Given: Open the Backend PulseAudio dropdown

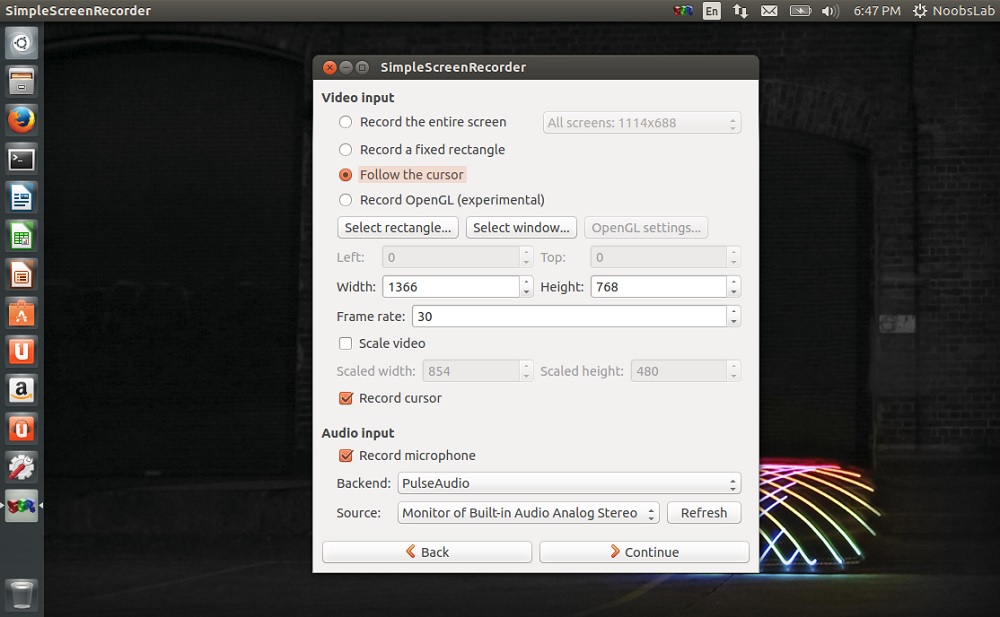Looking at the screenshot, I should click(569, 483).
